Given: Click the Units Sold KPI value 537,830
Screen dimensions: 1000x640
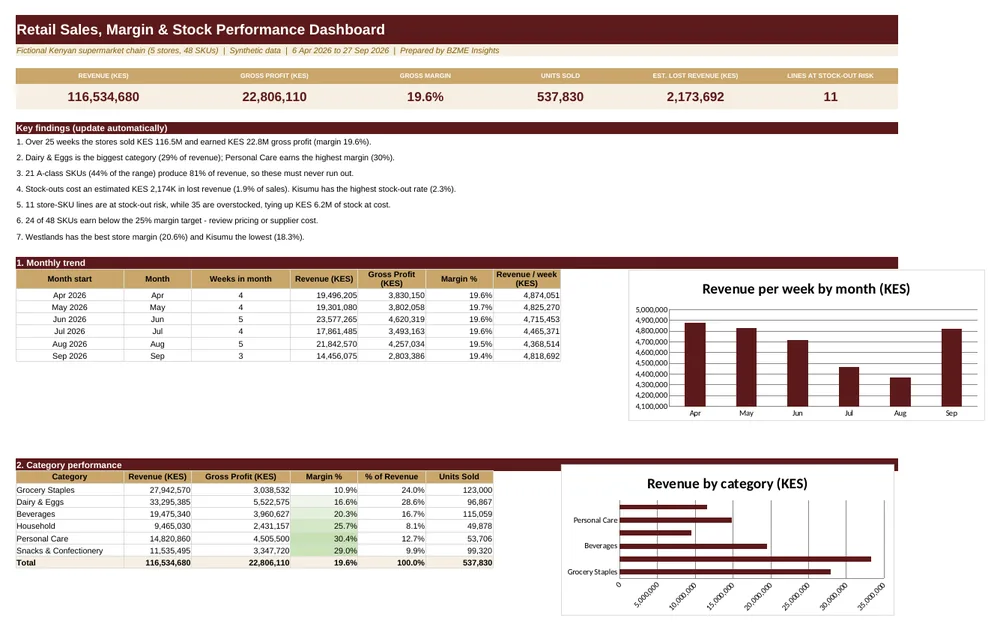Looking at the screenshot, I should coord(560,97).
